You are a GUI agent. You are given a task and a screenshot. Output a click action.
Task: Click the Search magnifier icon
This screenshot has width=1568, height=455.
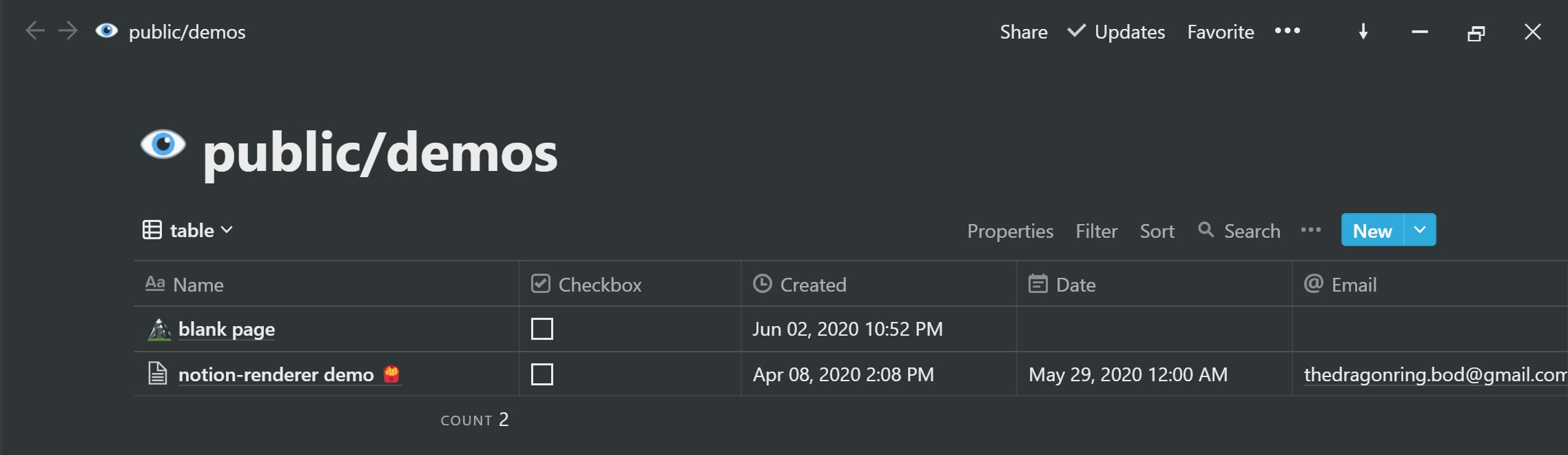pyautogui.click(x=1206, y=230)
